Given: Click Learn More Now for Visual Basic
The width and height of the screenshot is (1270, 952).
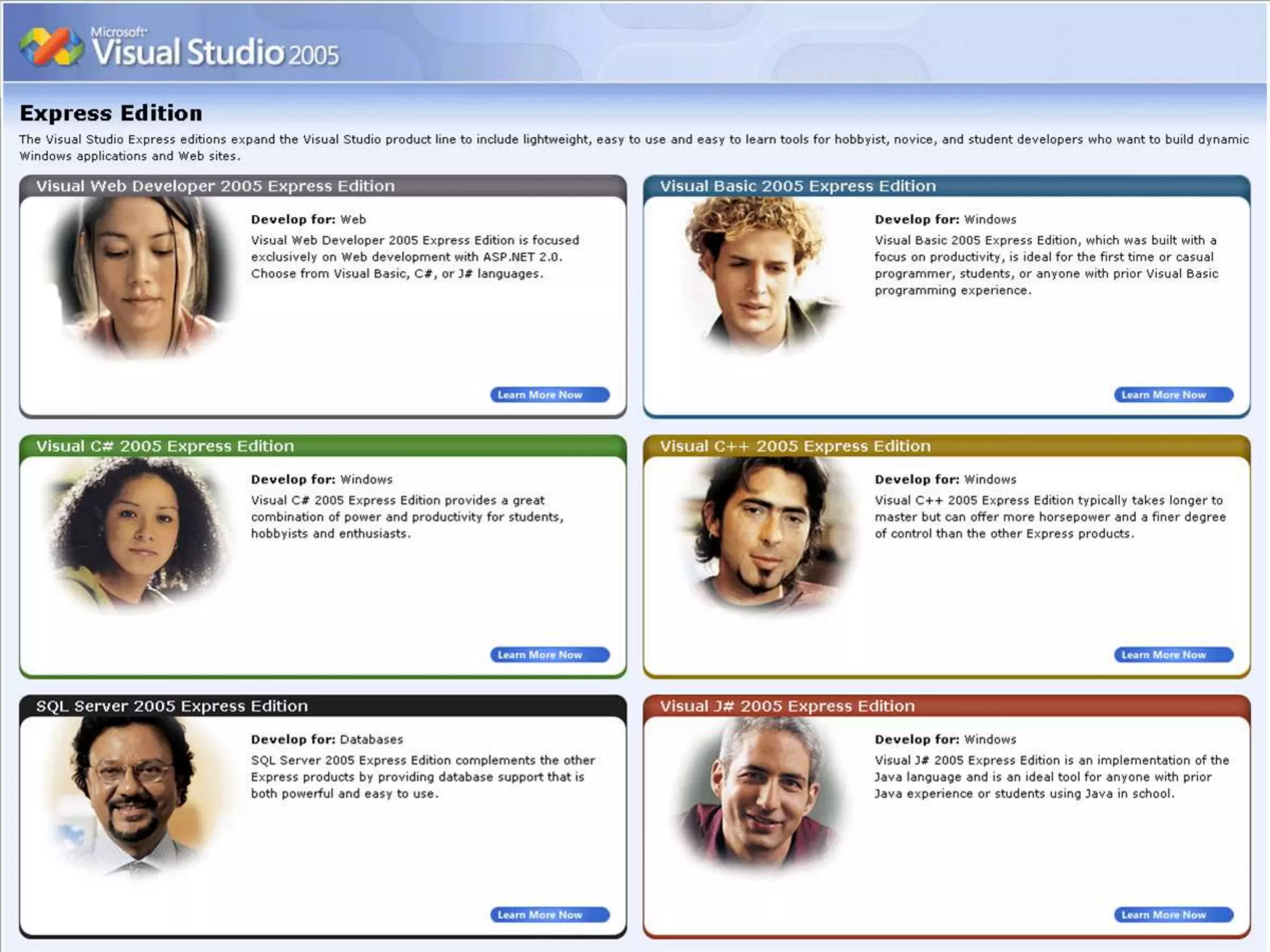Looking at the screenshot, I should click(x=1173, y=395).
